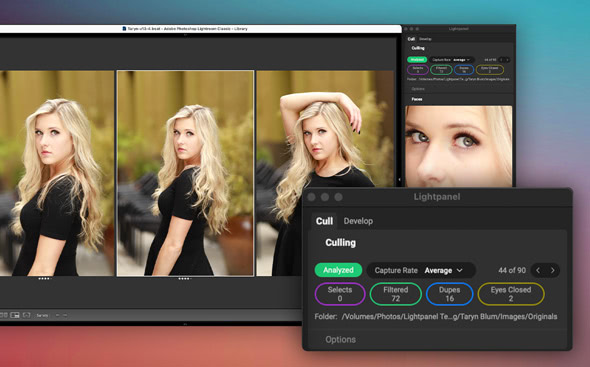
Task: Click the Faces heading in background Lightpanel
Action: (417, 99)
